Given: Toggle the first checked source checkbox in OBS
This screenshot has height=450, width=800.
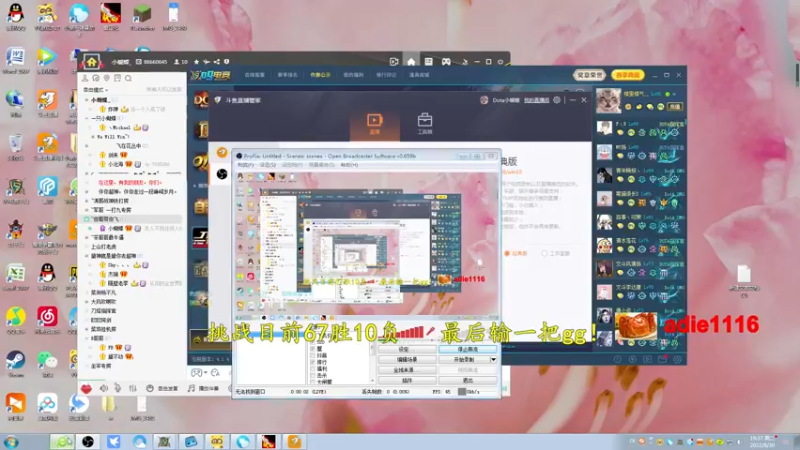Looking at the screenshot, I should pos(313,348).
